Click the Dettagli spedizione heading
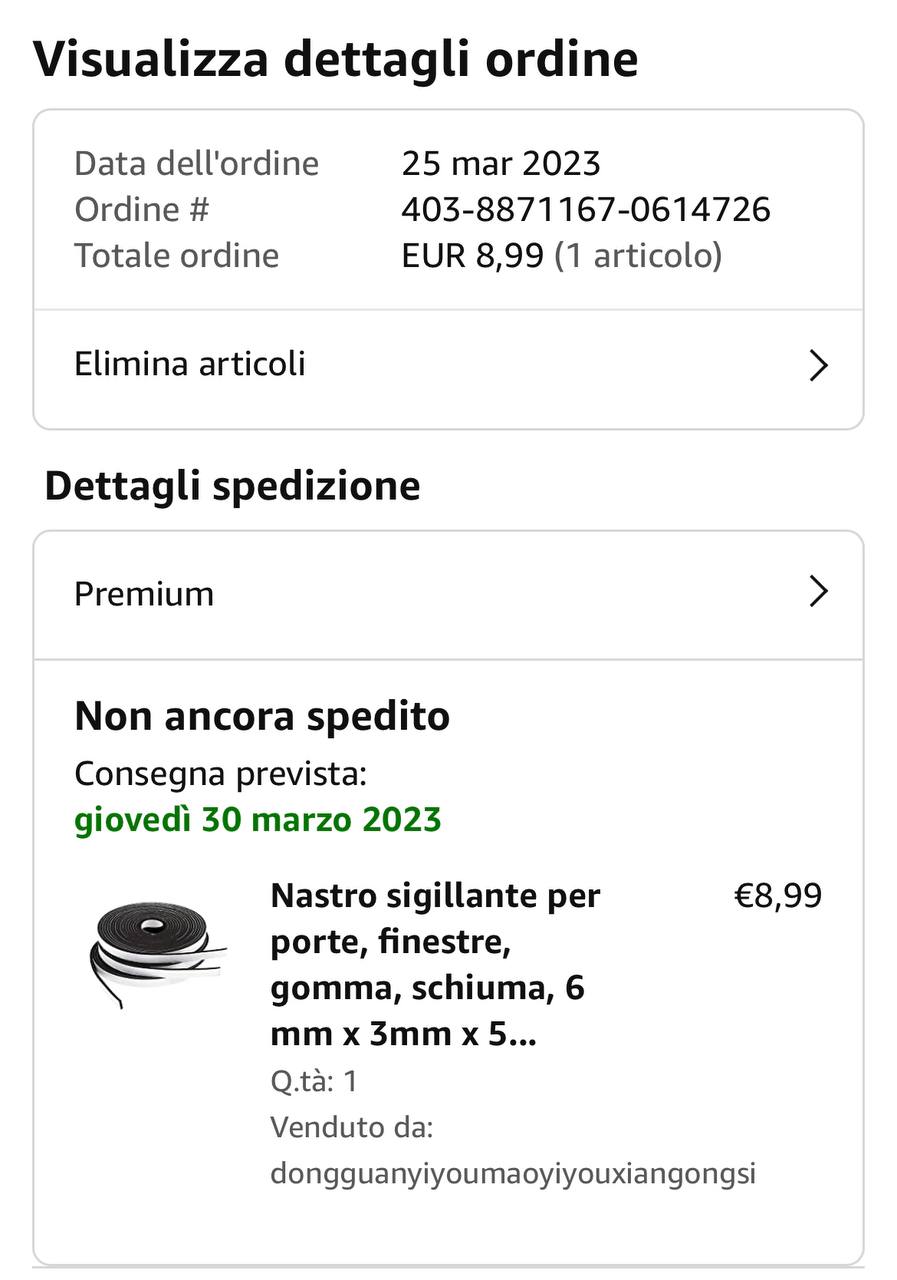The height and width of the screenshot is (1280, 897). [x=232, y=486]
